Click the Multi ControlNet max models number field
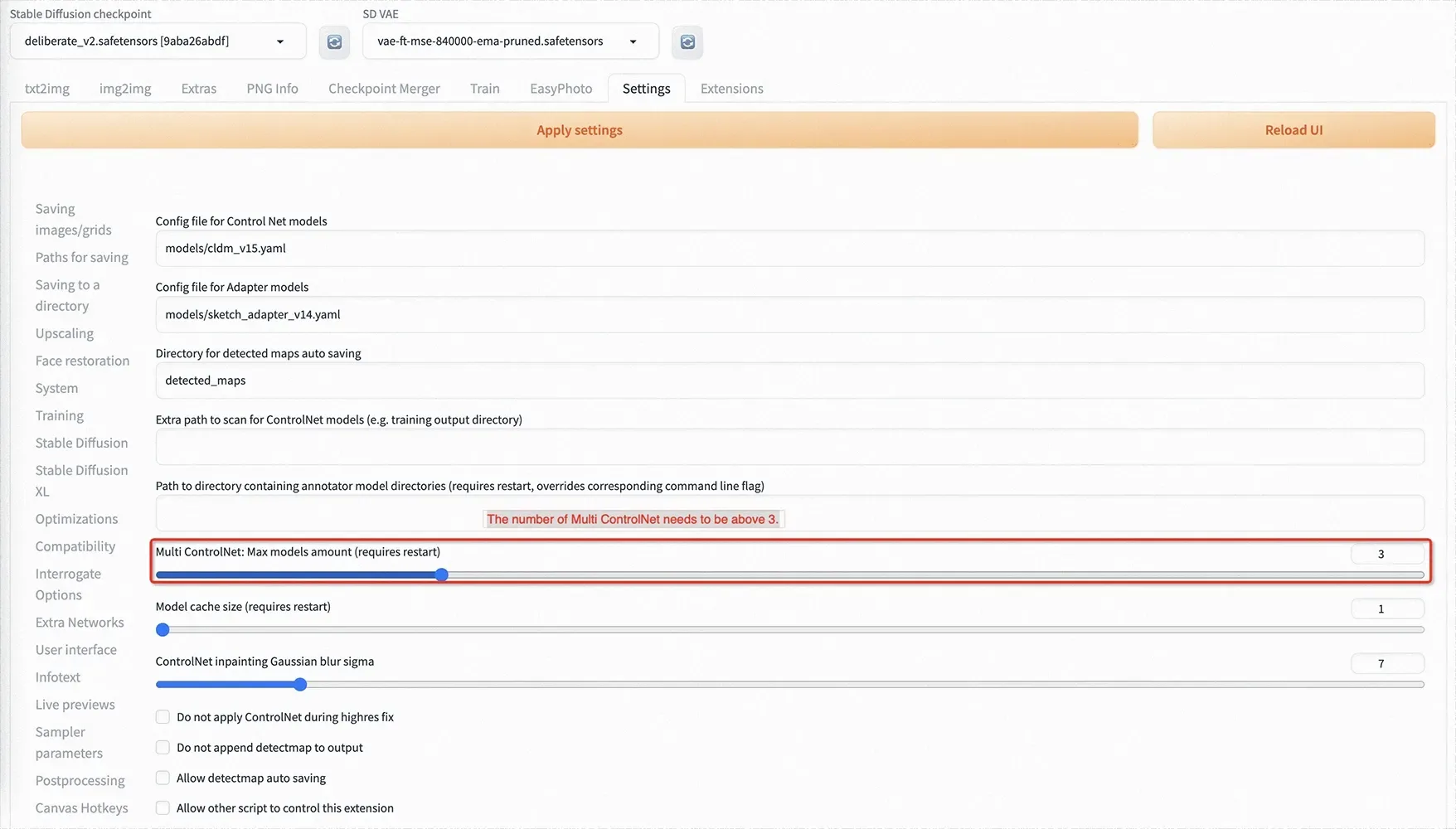Image resolution: width=1456 pixels, height=829 pixels. click(x=1387, y=554)
